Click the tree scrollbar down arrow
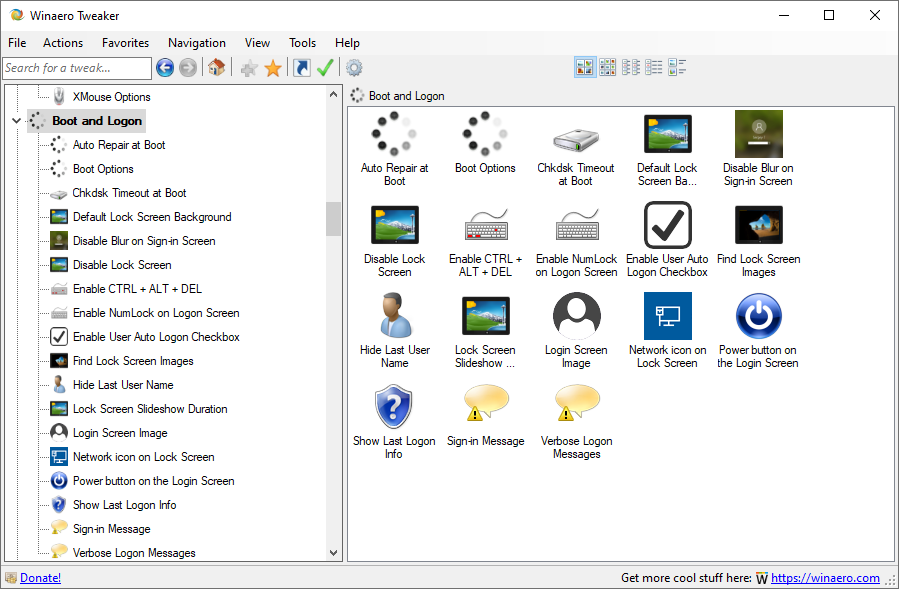 pos(334,552)
